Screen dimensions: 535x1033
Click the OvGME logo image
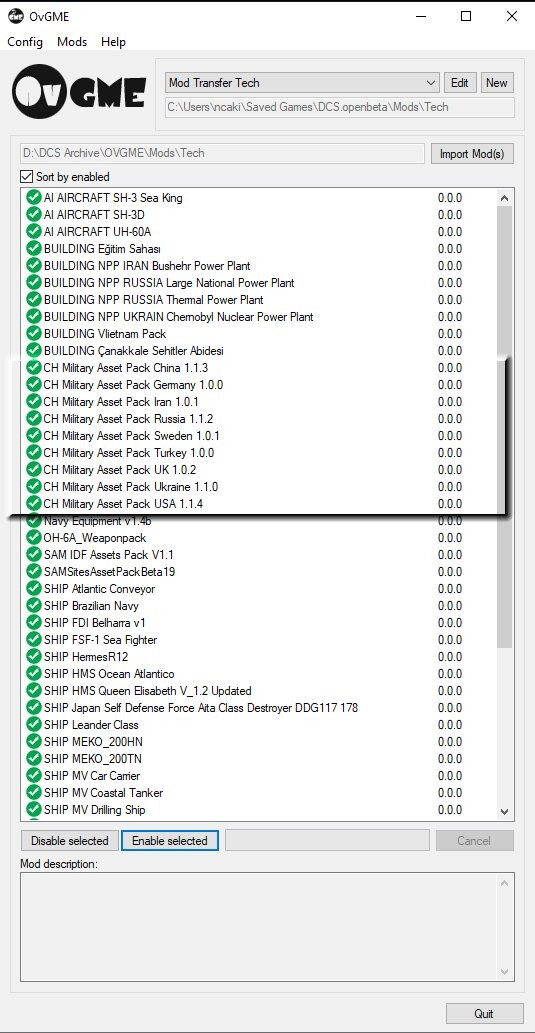79,92
